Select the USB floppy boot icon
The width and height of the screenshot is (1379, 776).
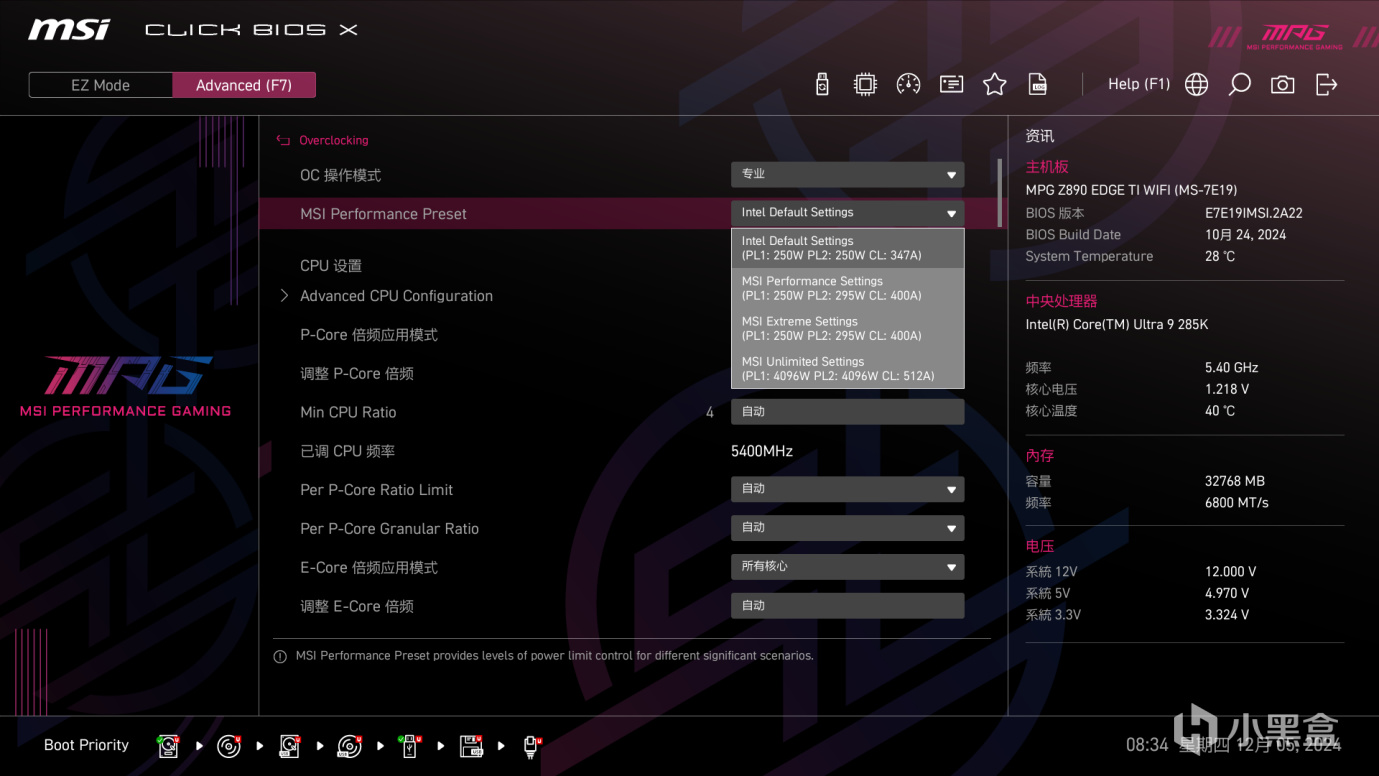[471, 746]
